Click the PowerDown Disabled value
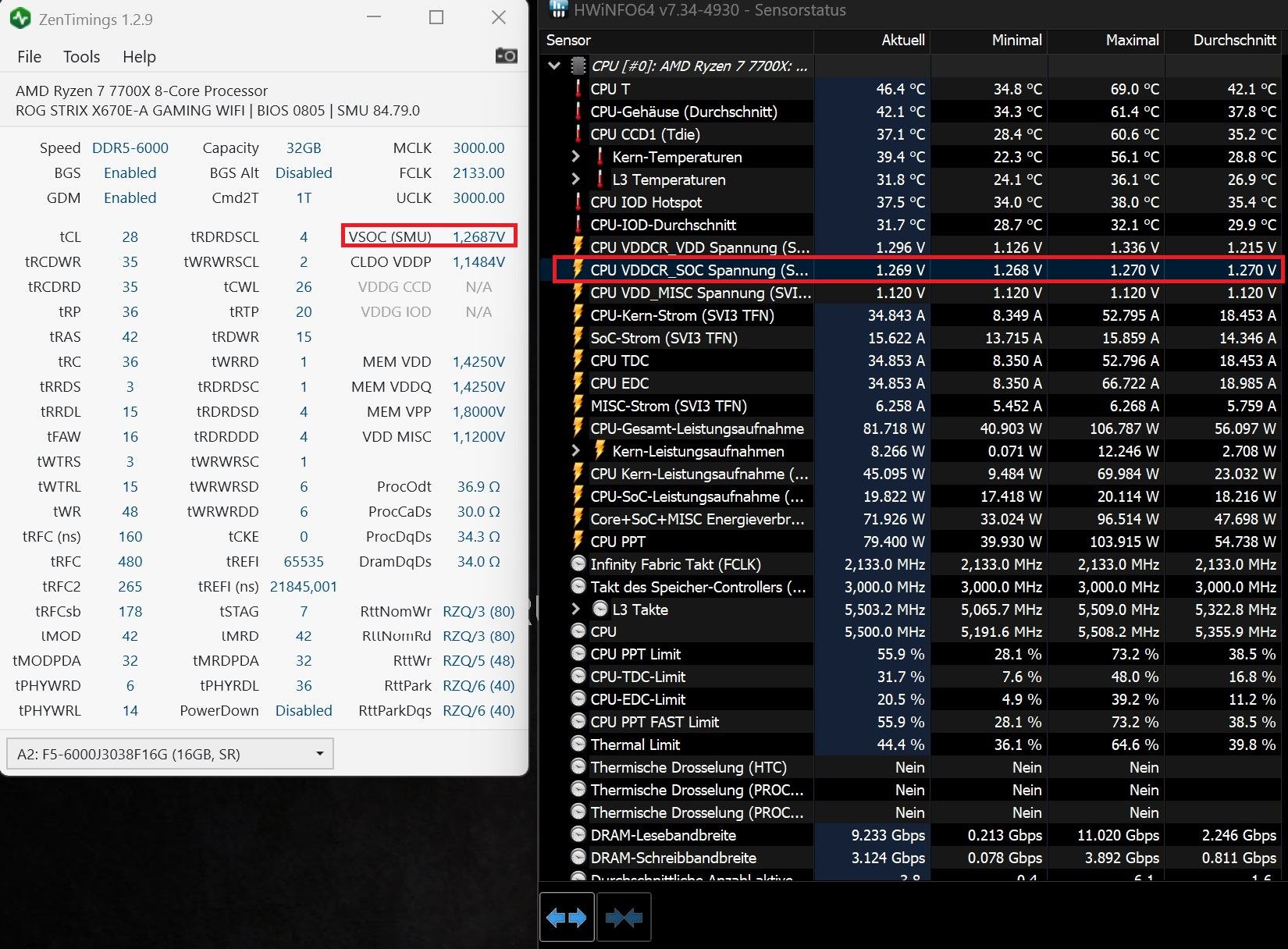Screen dimensions: 1288x949 coord(304,711)
